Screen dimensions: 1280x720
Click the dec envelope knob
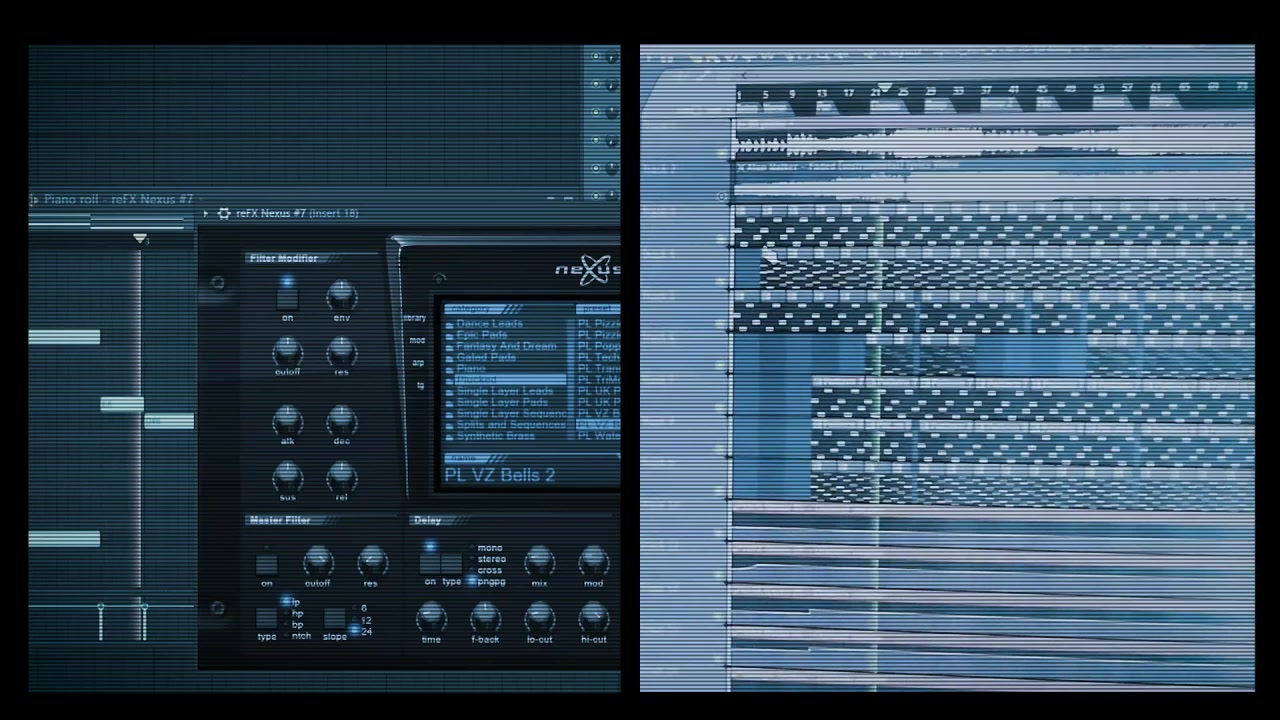(341, 421)
